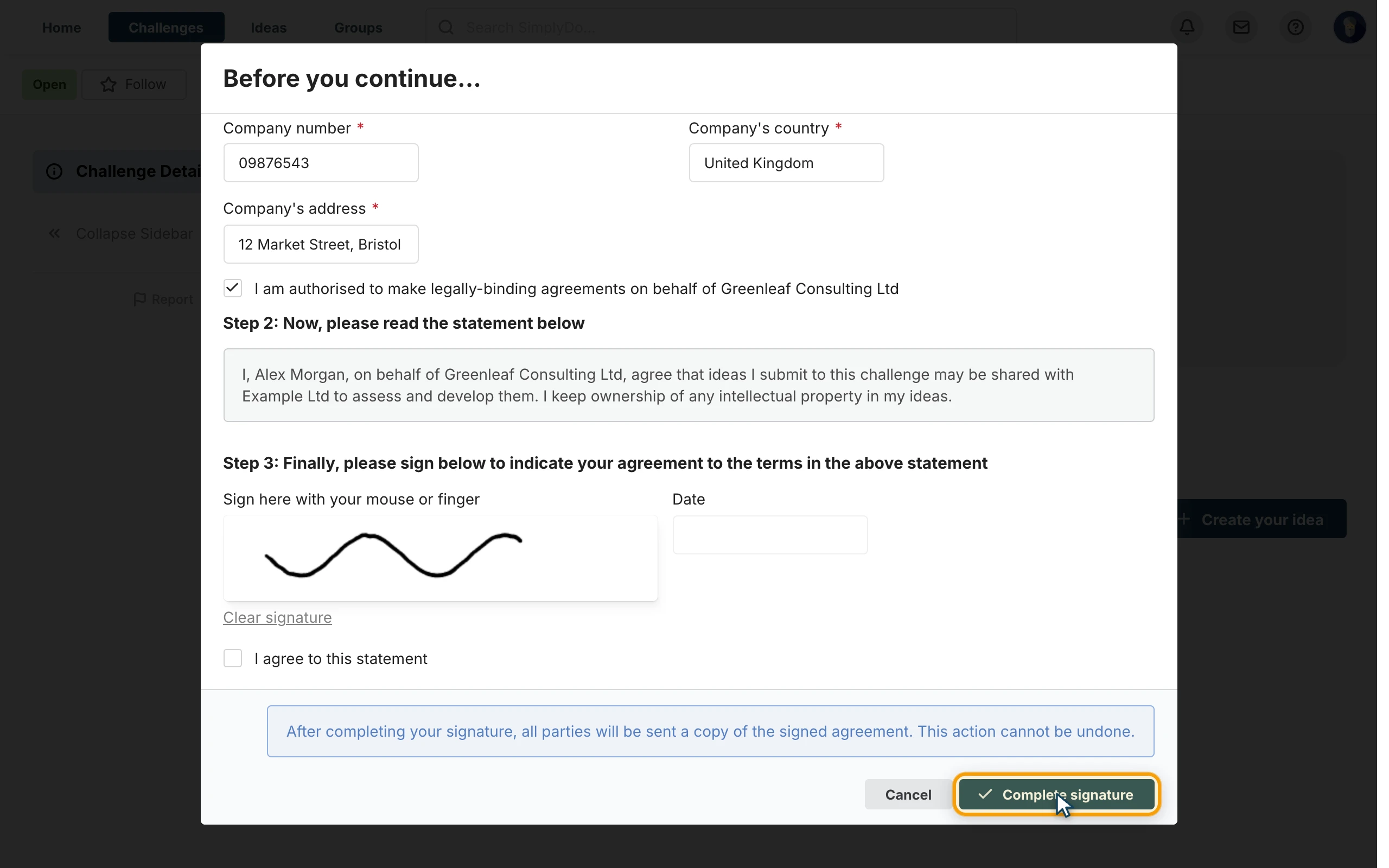Image resolution: width=1389 pixels, height=868 pixels.
Task: Click the Step 2 heading text
Action: coord(404,323)
